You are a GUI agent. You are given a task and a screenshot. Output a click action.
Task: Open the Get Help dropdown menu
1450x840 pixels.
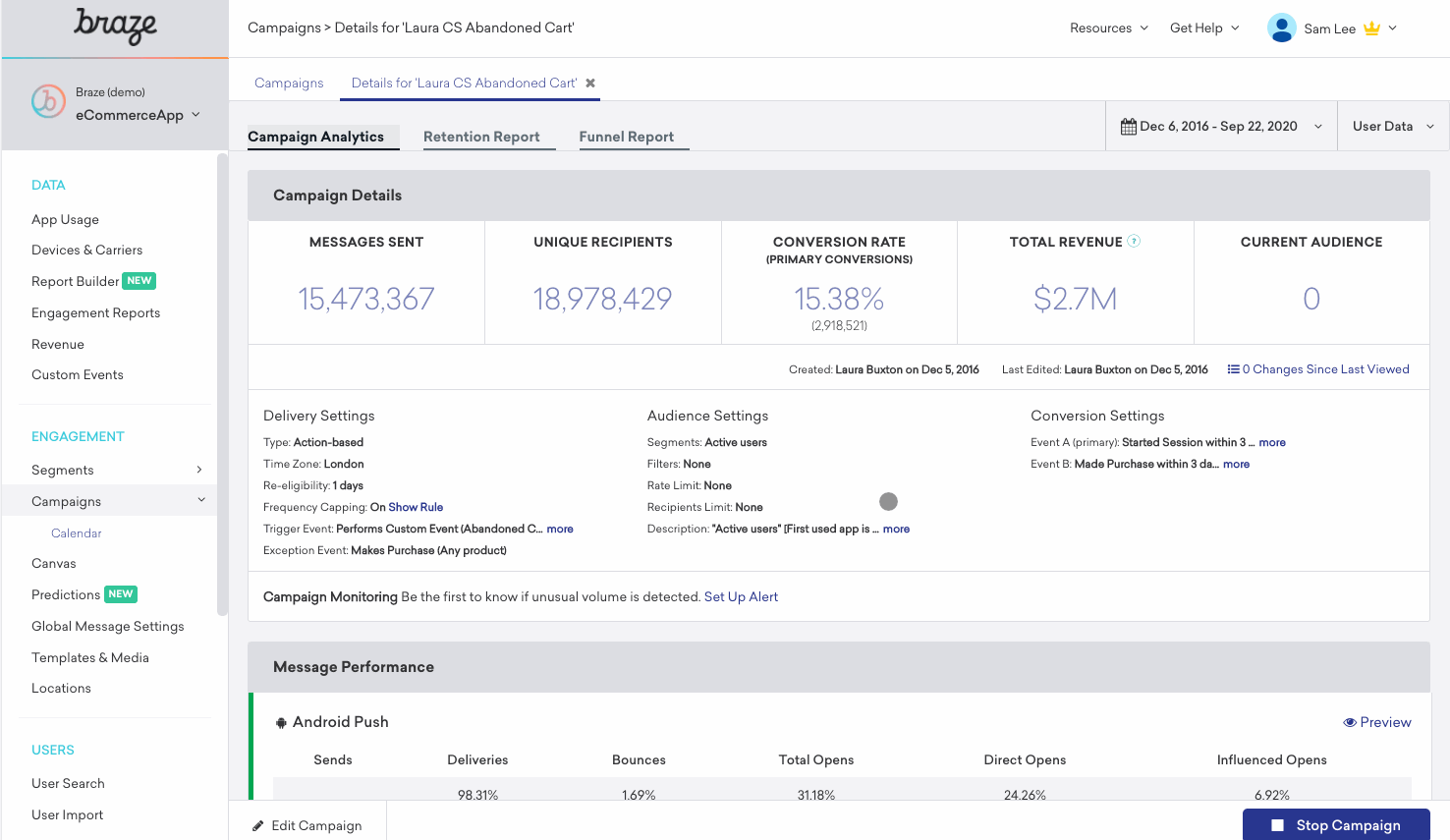1204,28
